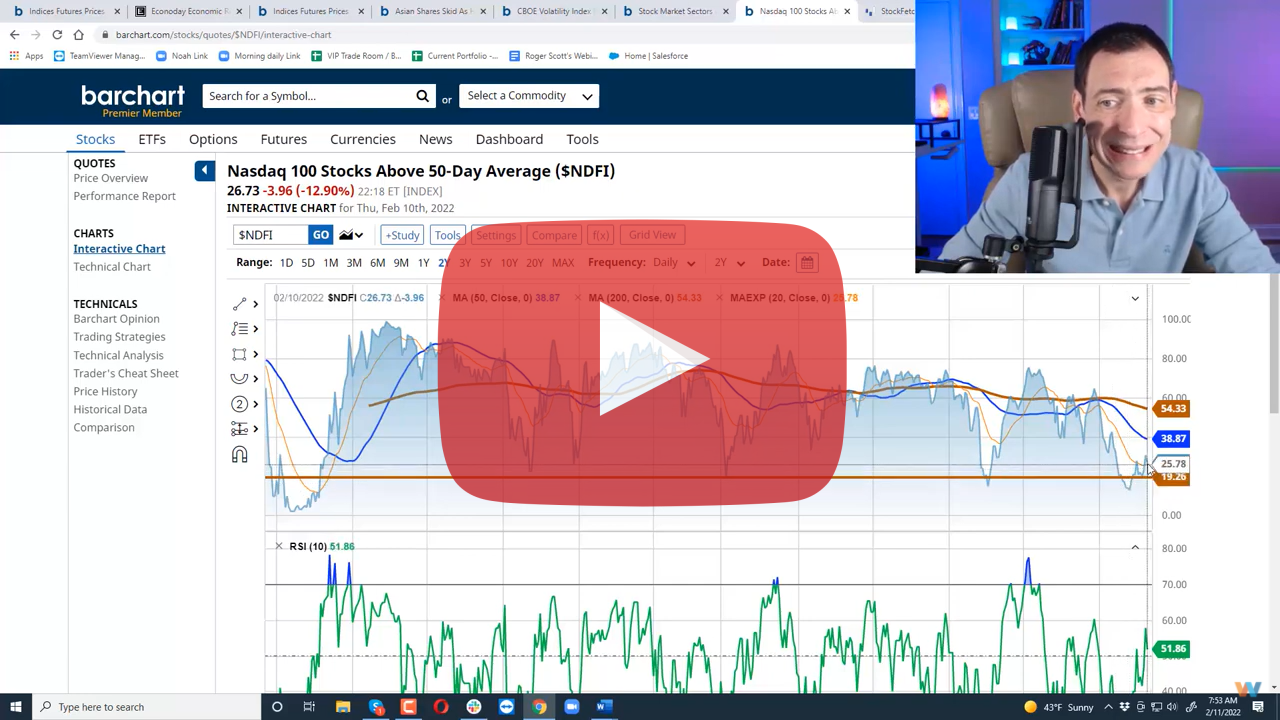Open the Futures menu
This screenshot has height=720, width=1280.
click(x=283, y=139)
